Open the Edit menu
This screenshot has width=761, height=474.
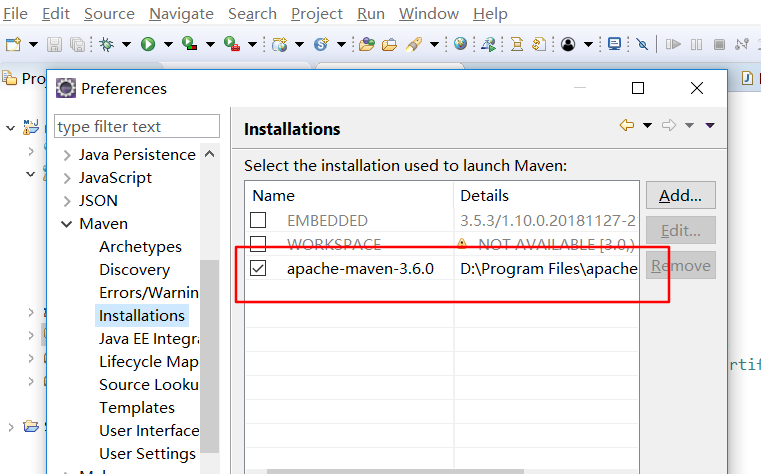[x=56, y=14]
